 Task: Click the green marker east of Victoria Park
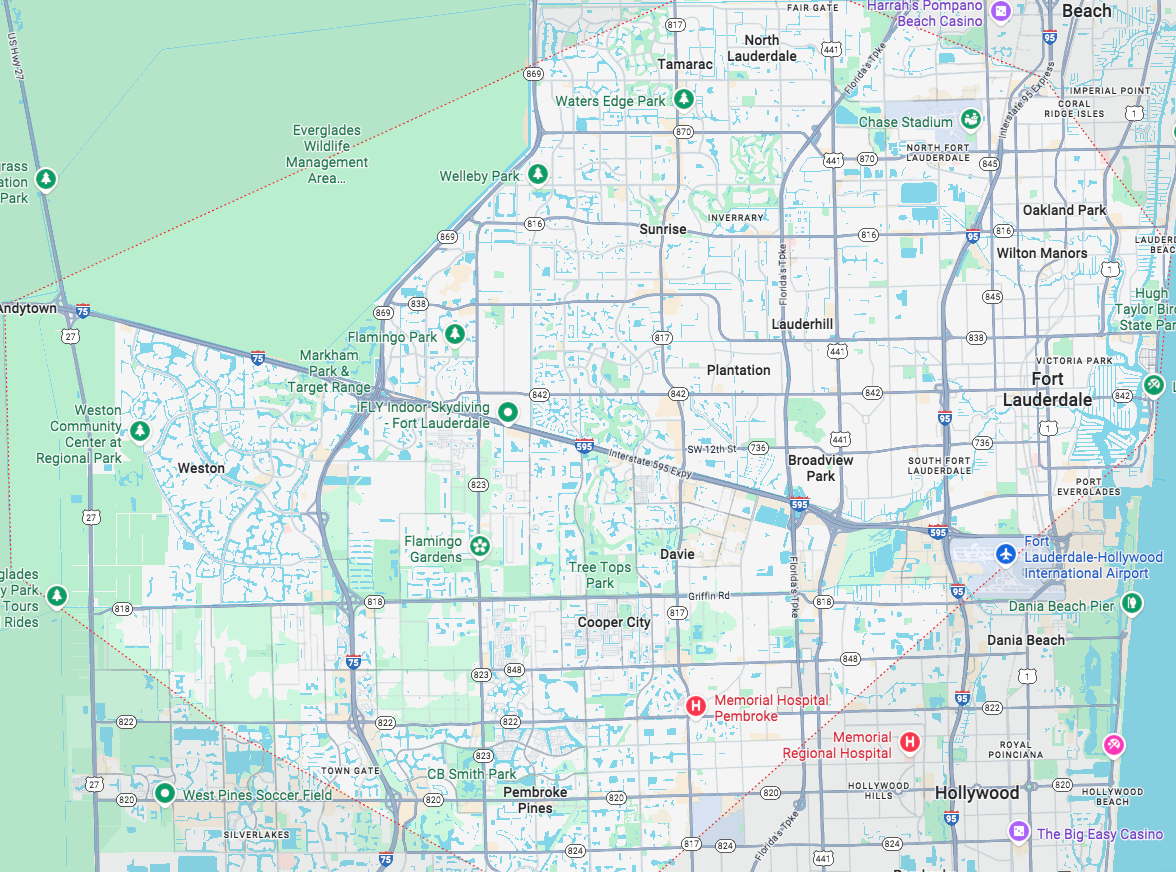1154,385
